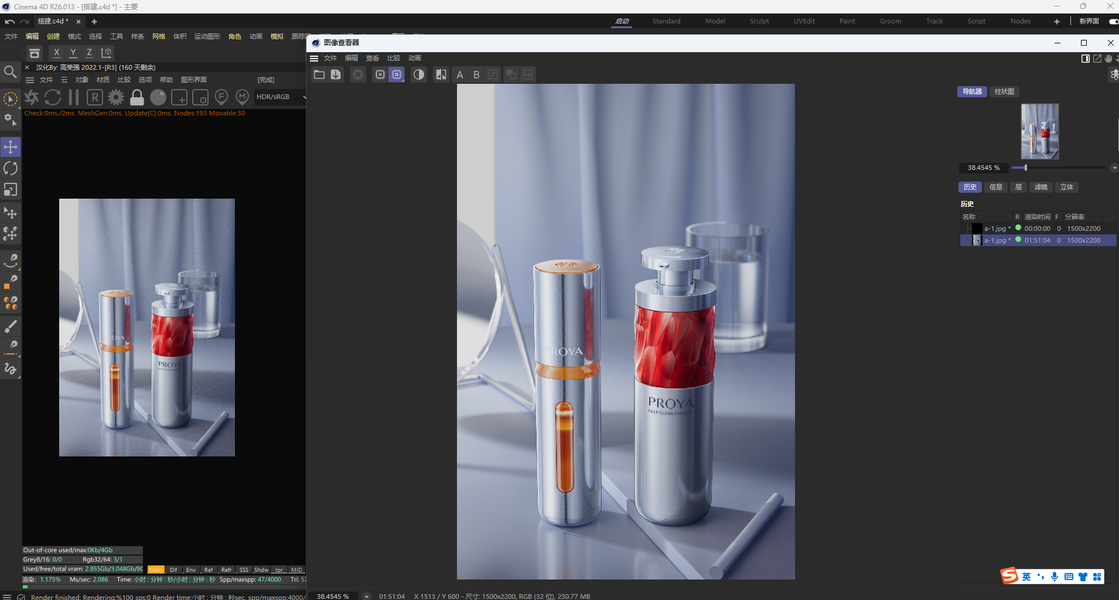Open the Histogram tab 柱状图
This screenshot has height=600, width=1119.
point(1004,91)
